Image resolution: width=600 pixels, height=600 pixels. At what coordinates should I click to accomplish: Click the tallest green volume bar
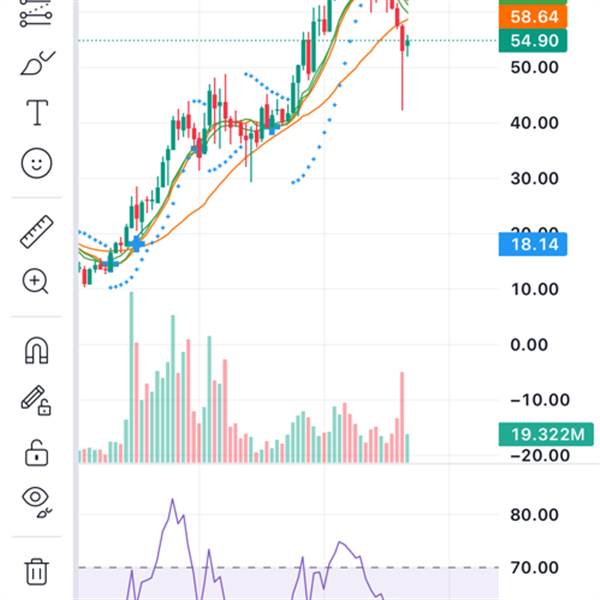pyautogui.click(x=131, y=377)
